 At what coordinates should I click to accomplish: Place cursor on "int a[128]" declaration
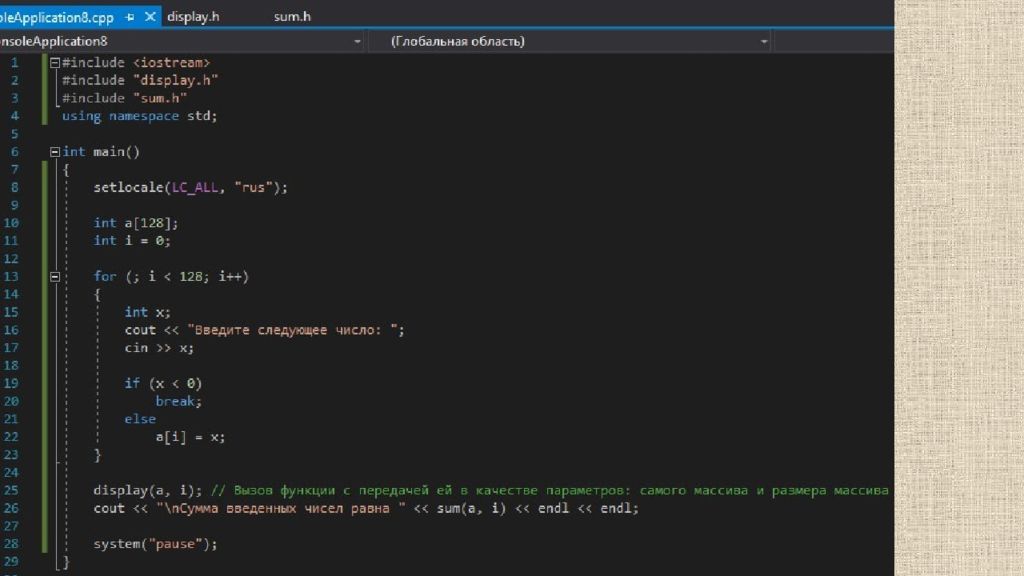pyautogui.click(x=135, y=223)
